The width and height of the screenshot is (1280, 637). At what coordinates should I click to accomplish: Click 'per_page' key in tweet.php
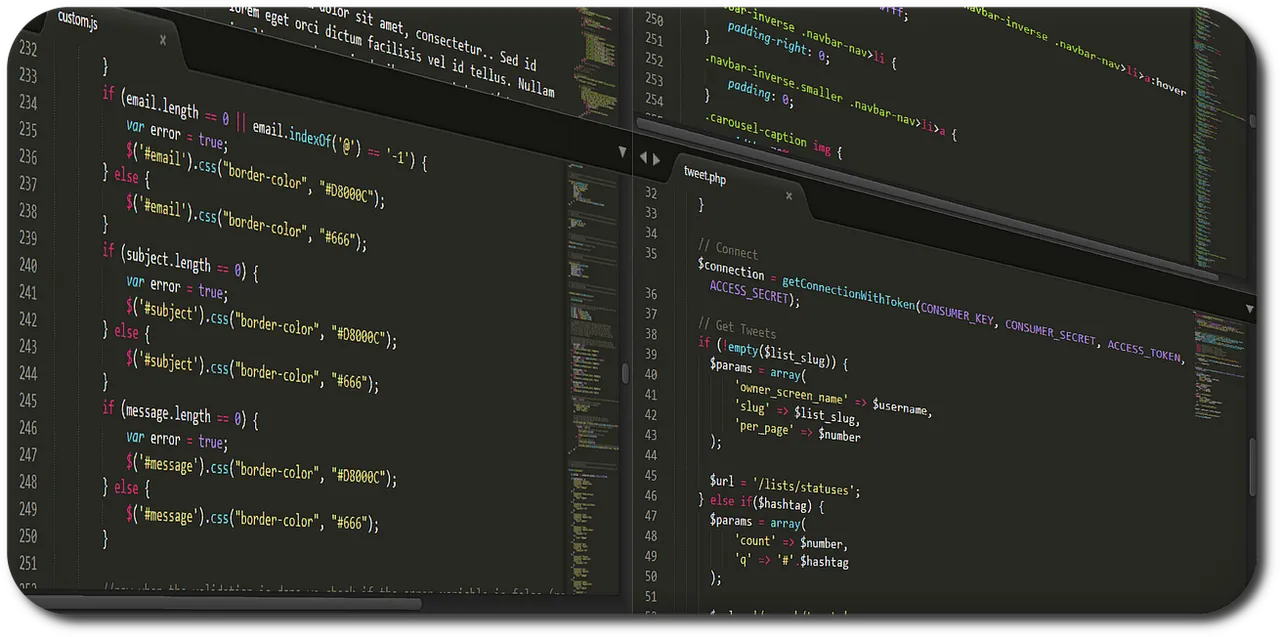(765, 429)
